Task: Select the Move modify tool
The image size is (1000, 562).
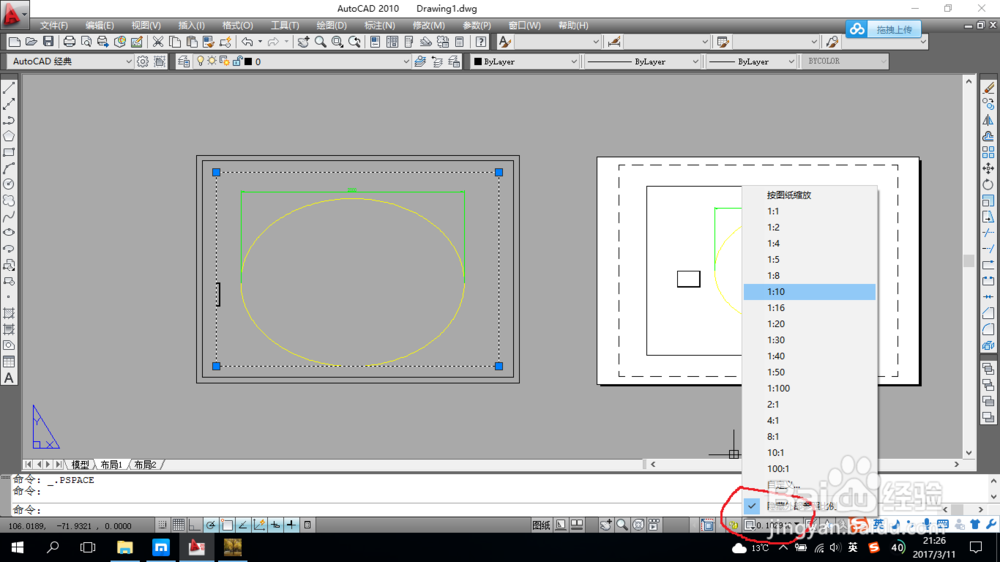Action: [988, 168]
